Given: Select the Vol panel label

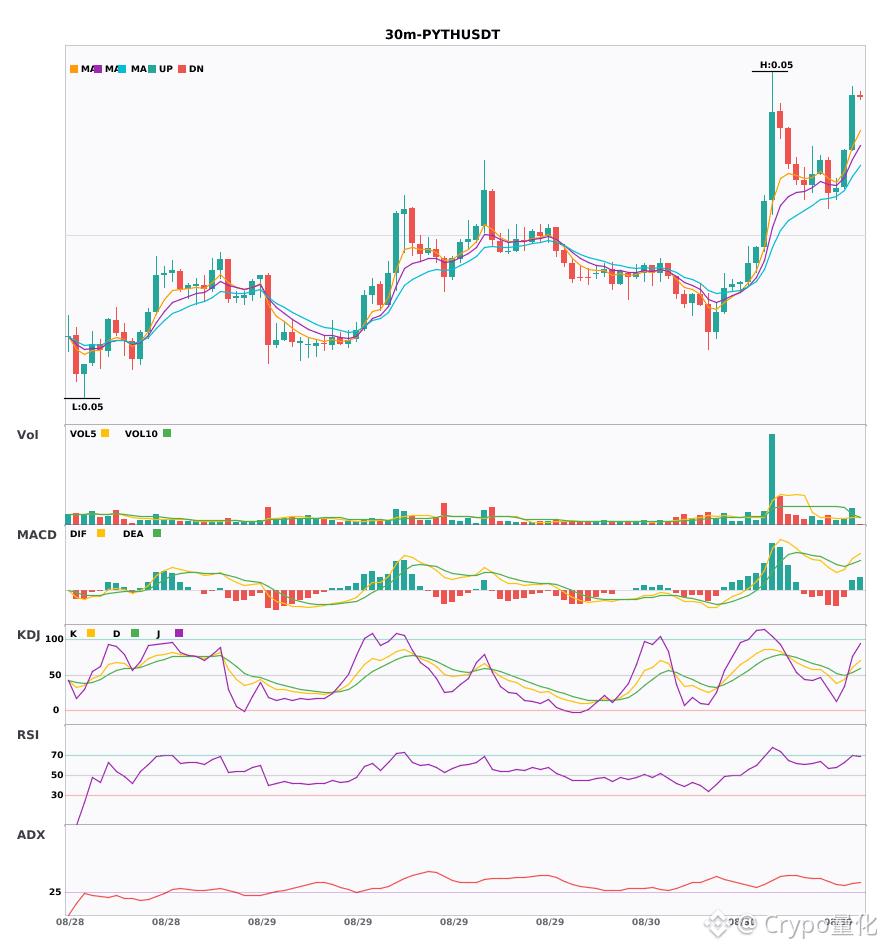Looking at the screenshot, I should coord(27,435).
